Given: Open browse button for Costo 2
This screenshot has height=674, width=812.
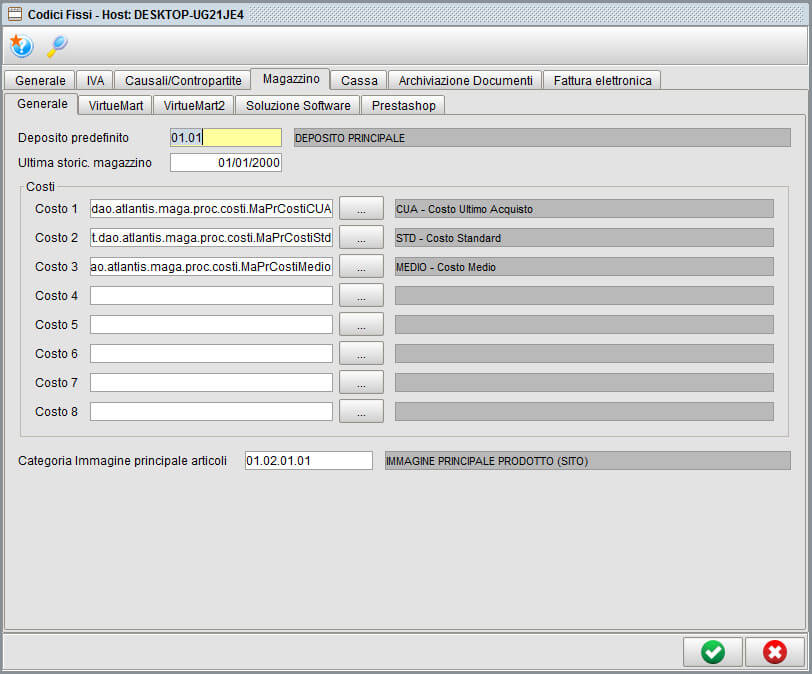Looking at the screenshot, I should click(361, 238).
